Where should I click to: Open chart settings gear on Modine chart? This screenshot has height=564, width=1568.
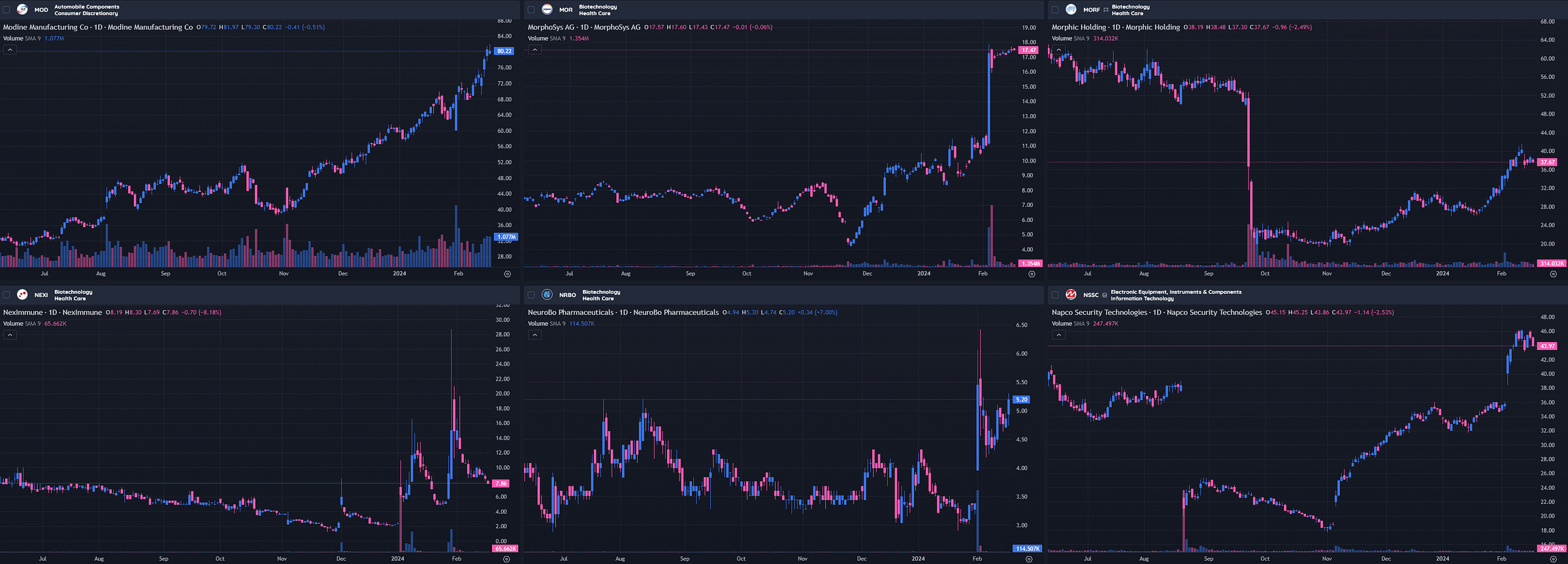[507, 274]
